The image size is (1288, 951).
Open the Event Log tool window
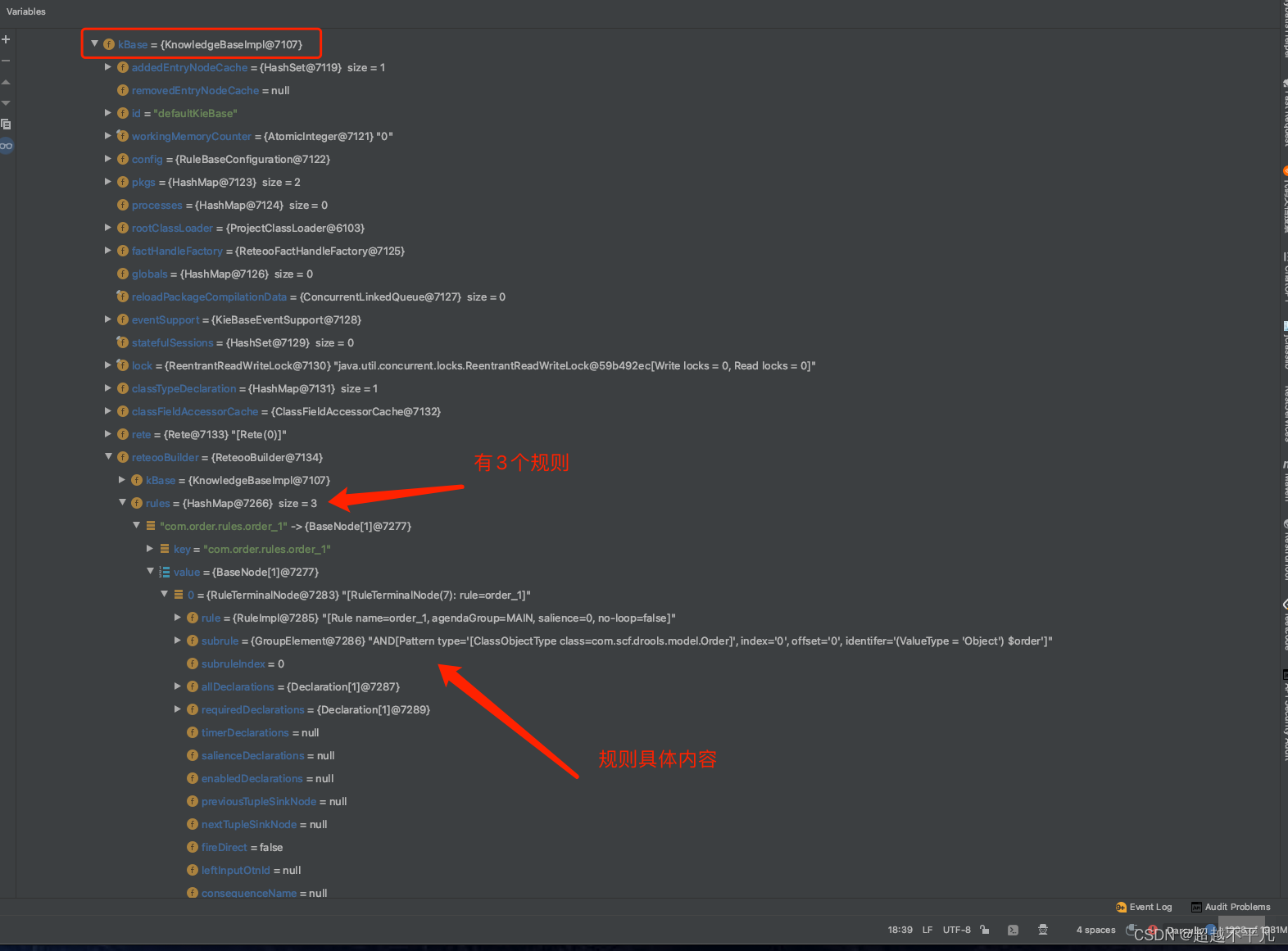pyautogui.click(x=1144, y=907)
